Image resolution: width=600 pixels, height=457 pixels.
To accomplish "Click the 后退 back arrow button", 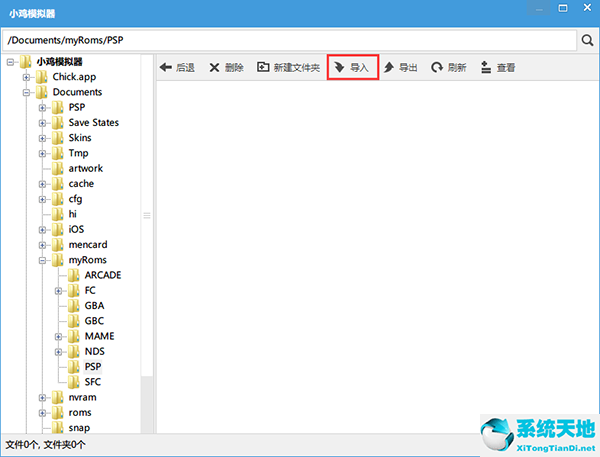I will point(177,68).
